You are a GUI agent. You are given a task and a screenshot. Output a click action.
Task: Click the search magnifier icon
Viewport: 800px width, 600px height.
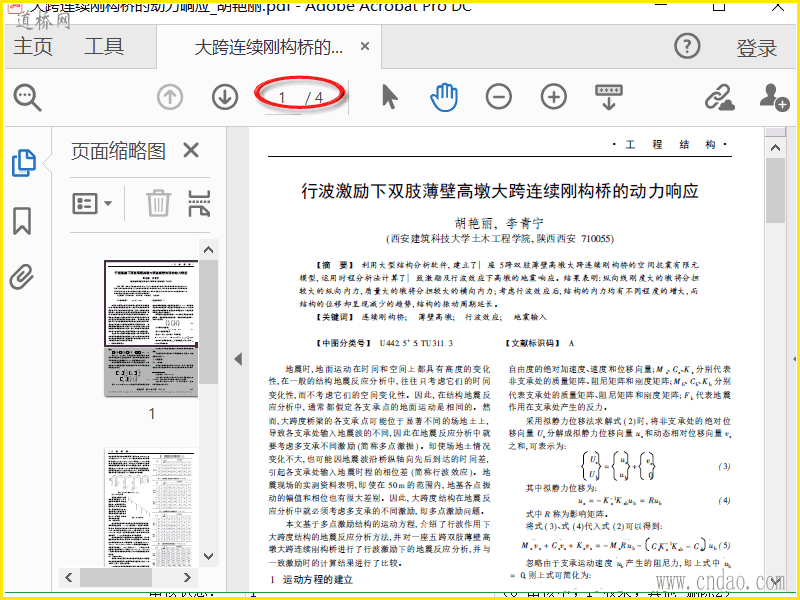(27, 97)
